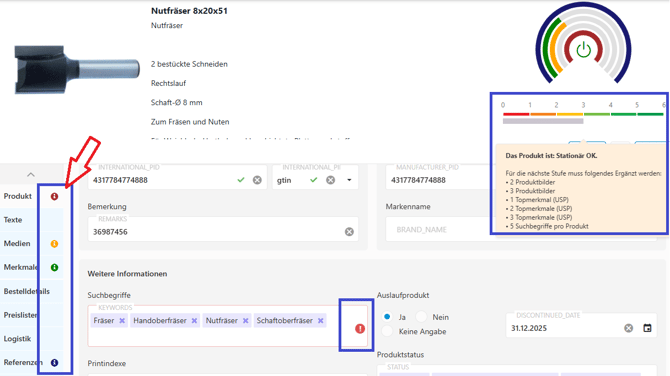This screenshot has height=376, width=670.
Task: Click the red error icon in Suchbegriffe field
Action: (360, 329)
